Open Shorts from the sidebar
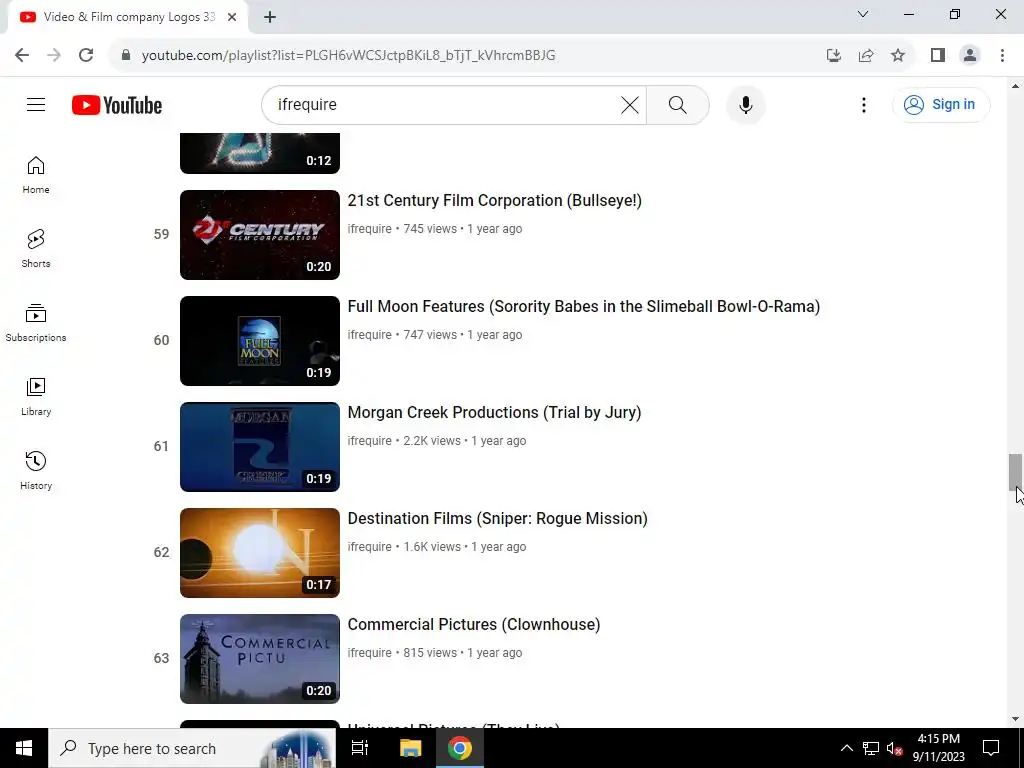Screen dimensions: 1024x768 36,248
